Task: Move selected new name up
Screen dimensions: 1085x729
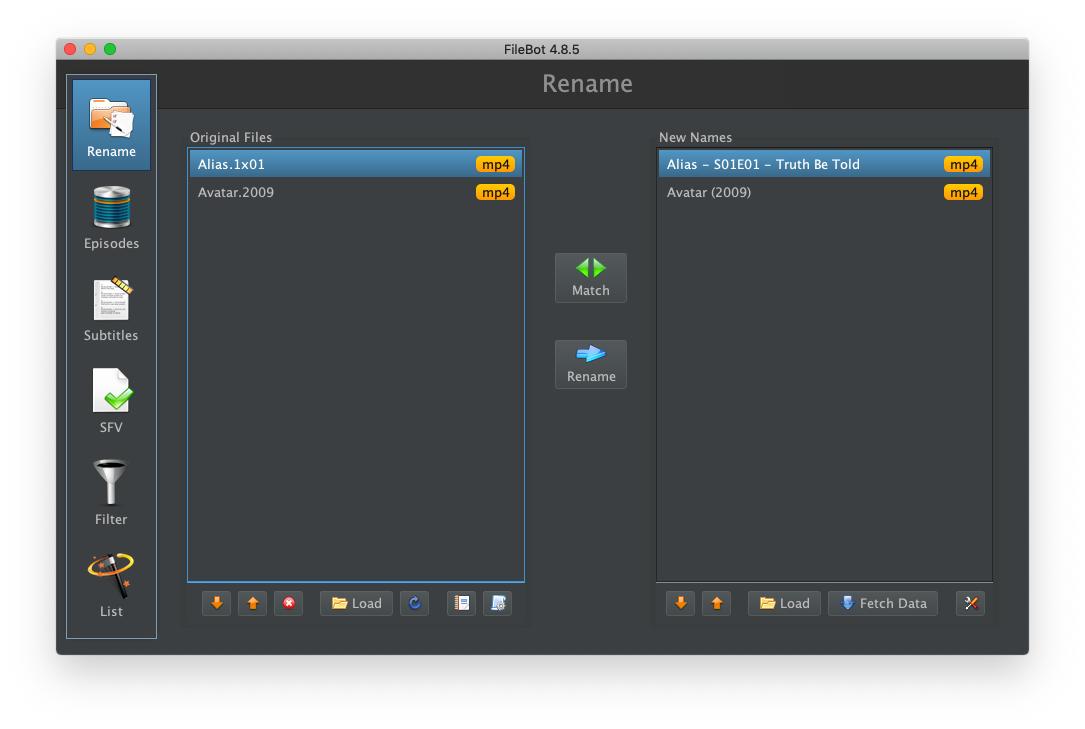Action: (x=717, y=603)
